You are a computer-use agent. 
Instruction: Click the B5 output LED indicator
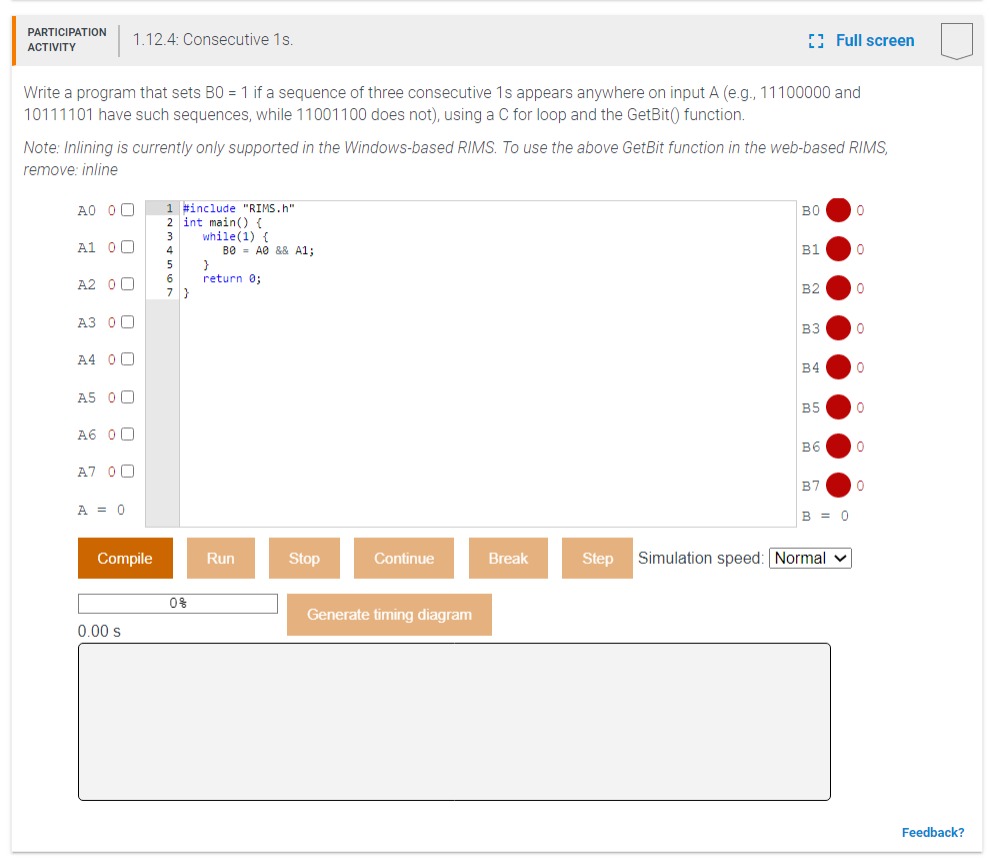tap(839, 407)
